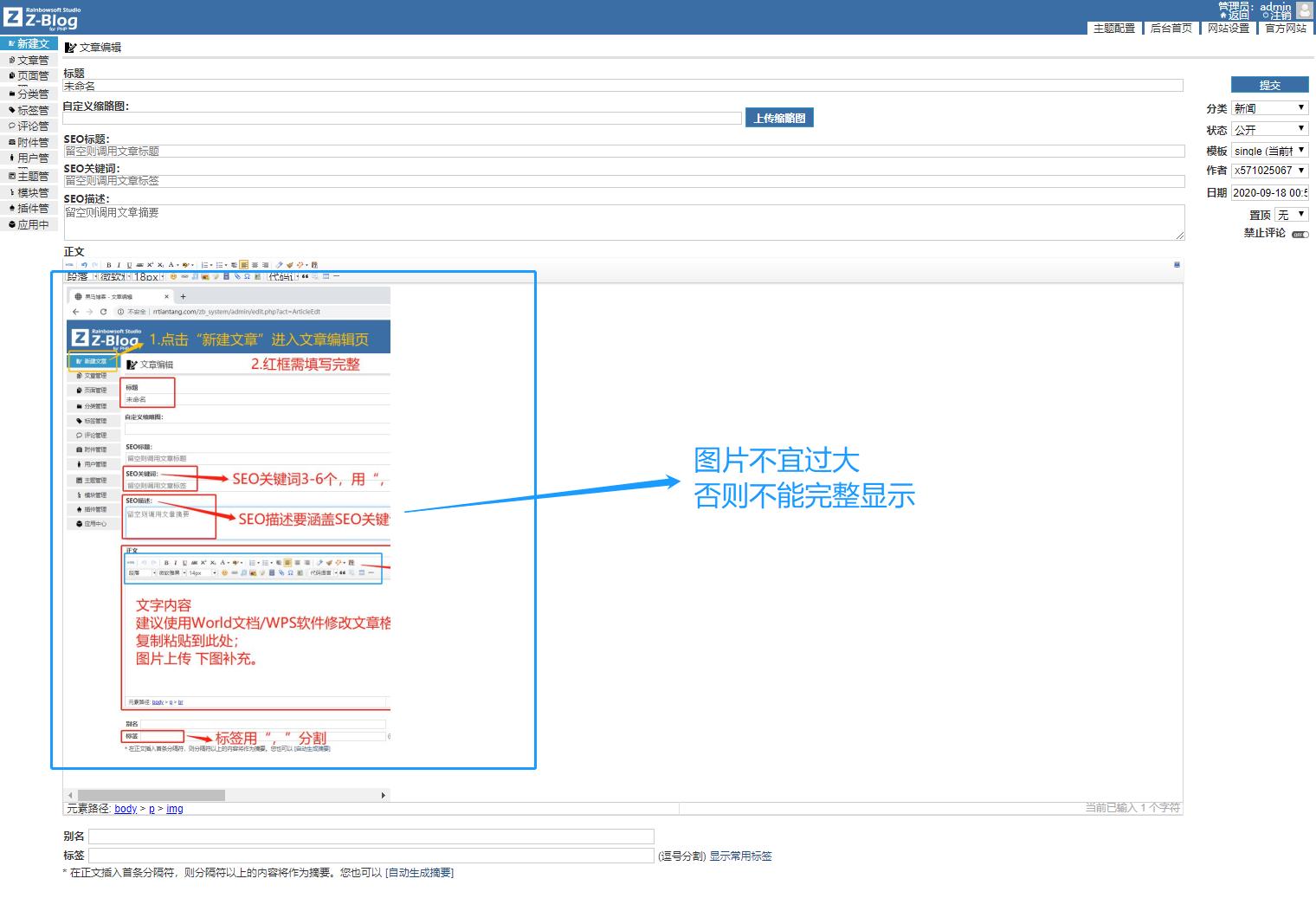Image resolution: width=1316 pixels, height=911 pixels.
Task: Open 分类管理 in the sidebar
Action: point(29,94)
